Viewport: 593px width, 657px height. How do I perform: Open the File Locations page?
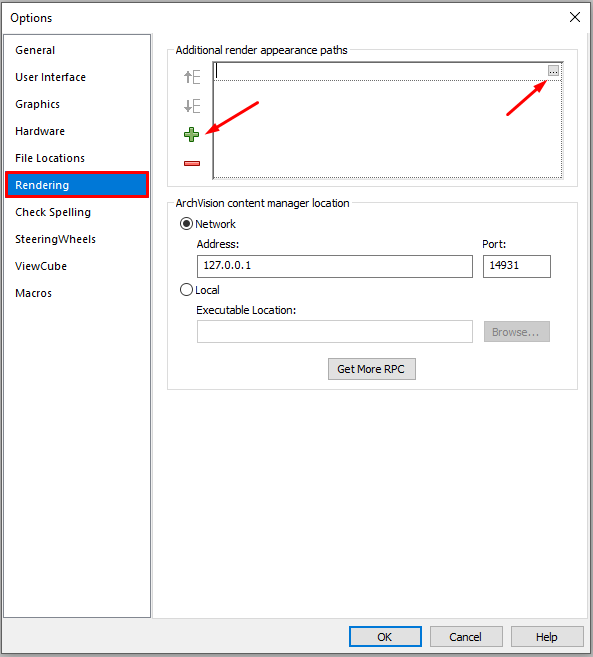pyautogui.click(x=77, y=158)
